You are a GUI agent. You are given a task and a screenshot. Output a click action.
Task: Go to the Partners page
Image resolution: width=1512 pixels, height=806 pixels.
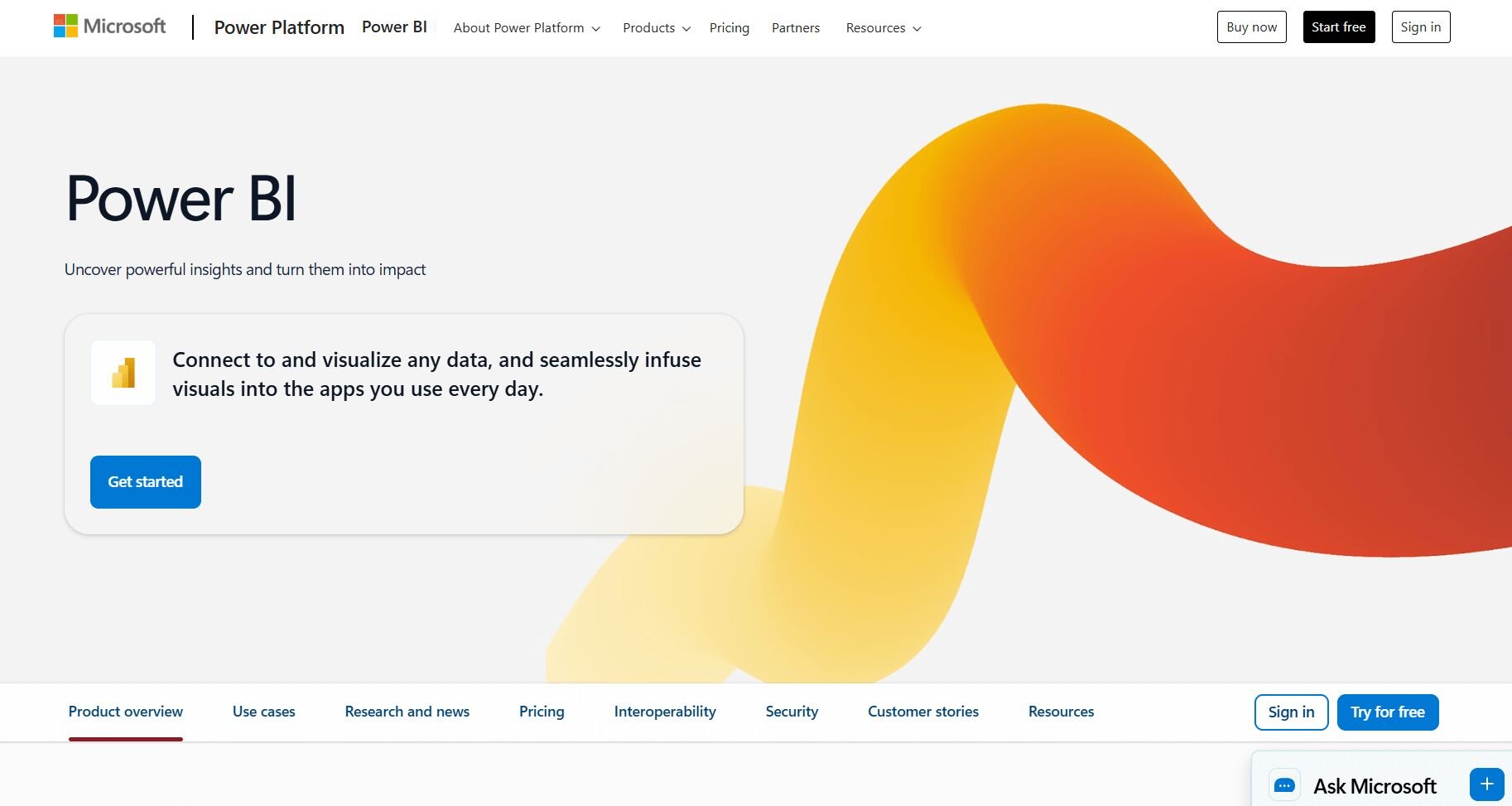tap(795, 28)
